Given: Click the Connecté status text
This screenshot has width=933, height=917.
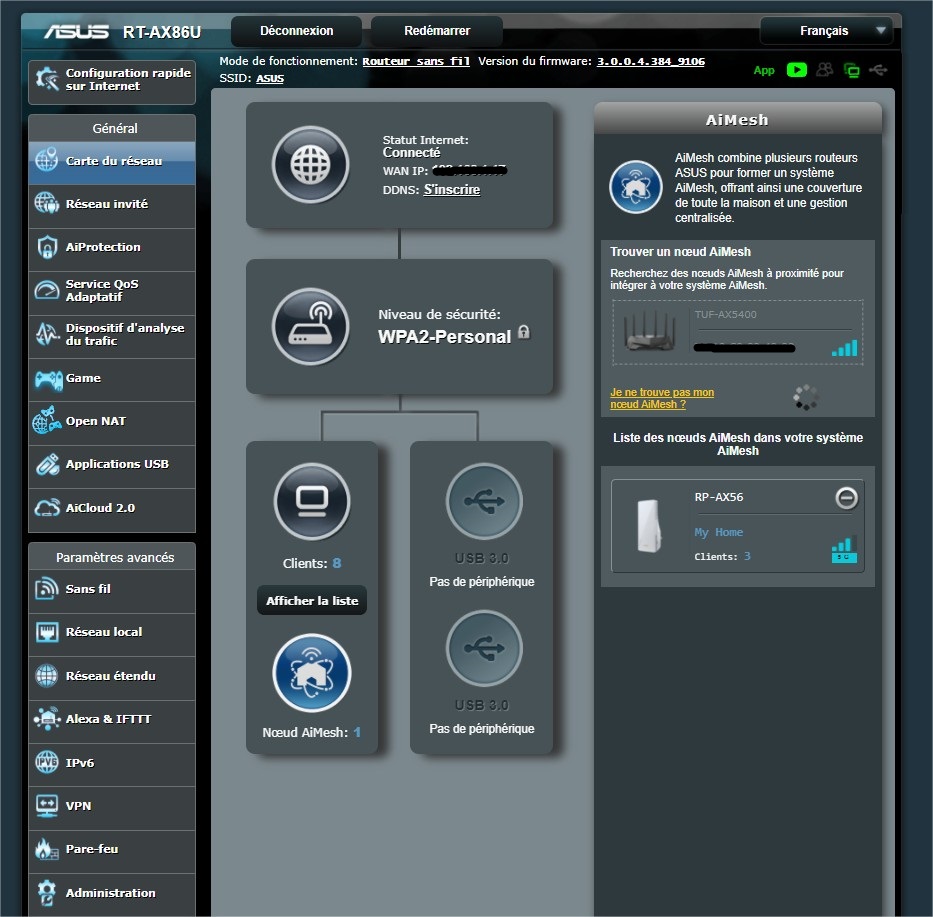Looking at the screenshot, I should tap(411, 153).
